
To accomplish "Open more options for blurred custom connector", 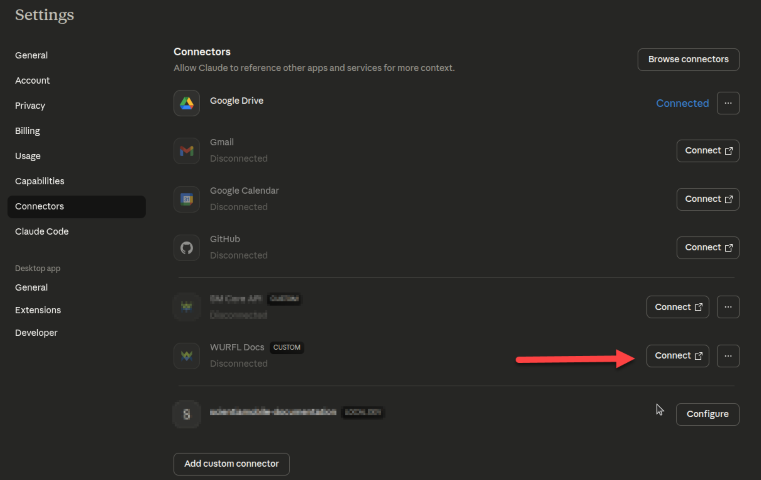I will [728, 307].
